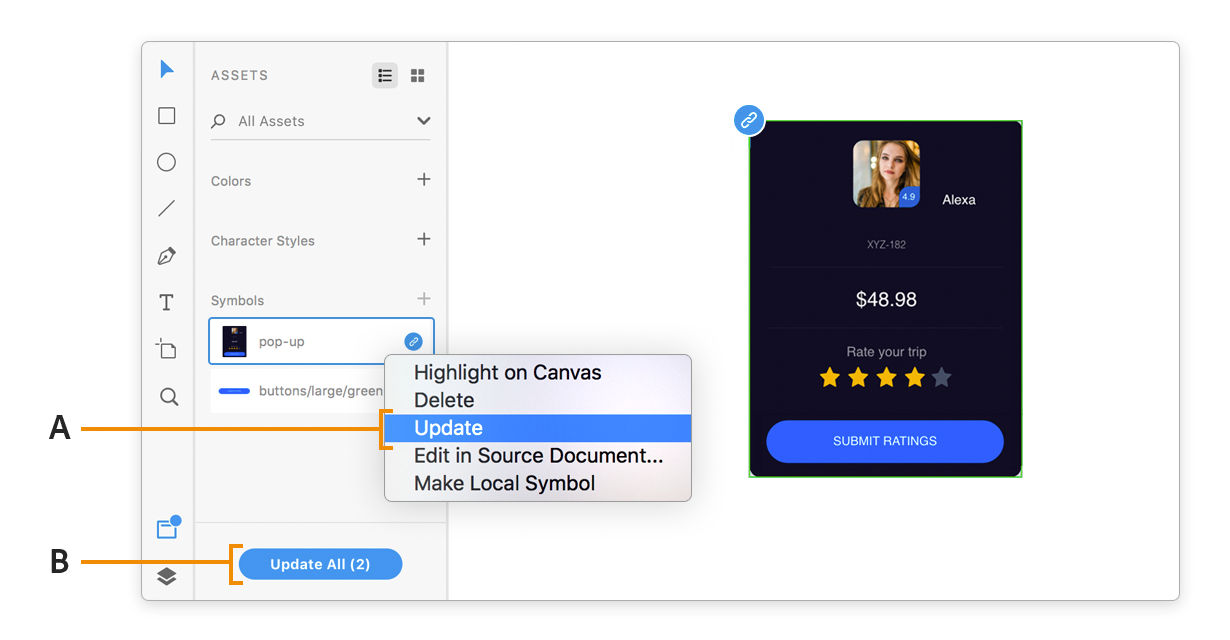The width and height of the screenshot is (1230, 640).
Task: Click the Update All (2) button
Action: (x=320, y=564)
